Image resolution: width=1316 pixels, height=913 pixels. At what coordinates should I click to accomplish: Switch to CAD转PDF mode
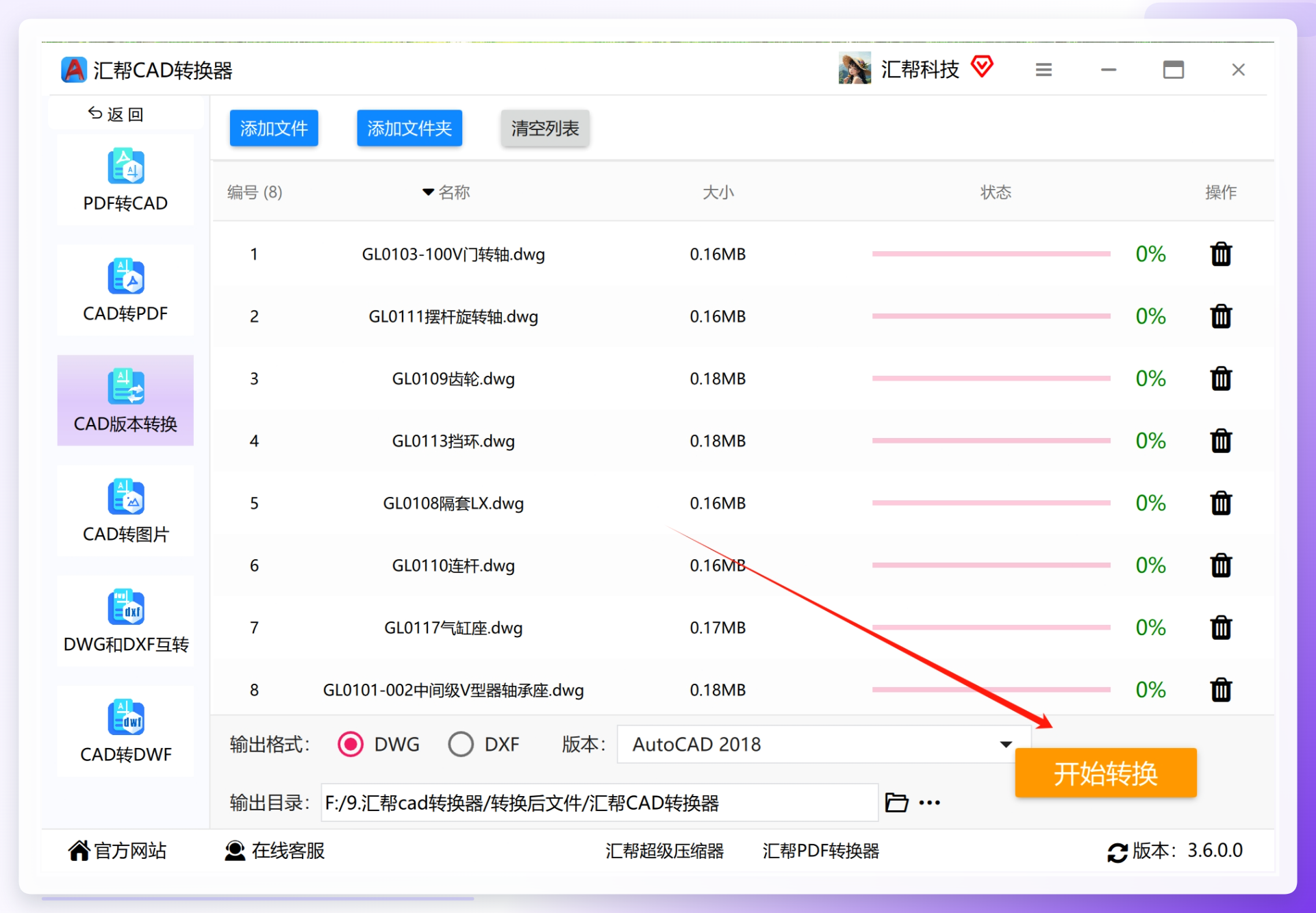pos(125,290)
